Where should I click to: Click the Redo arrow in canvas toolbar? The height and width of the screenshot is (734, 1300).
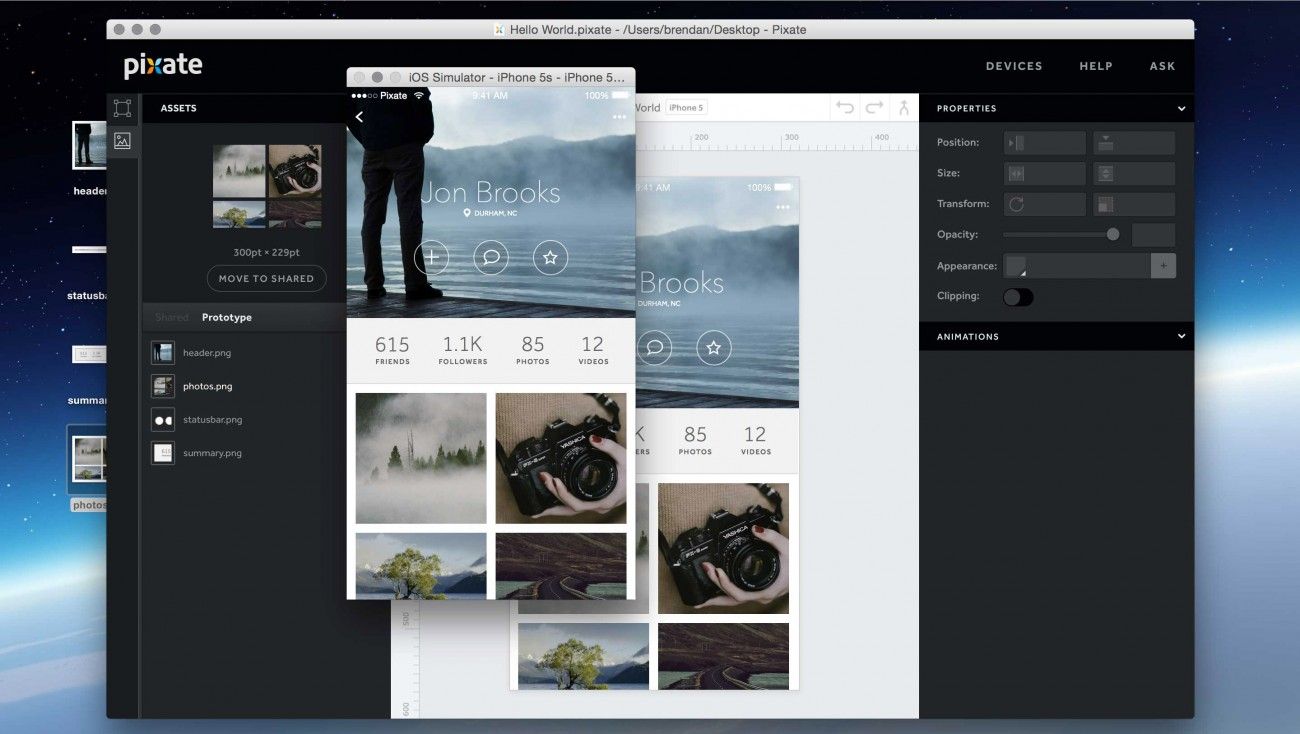874,108
